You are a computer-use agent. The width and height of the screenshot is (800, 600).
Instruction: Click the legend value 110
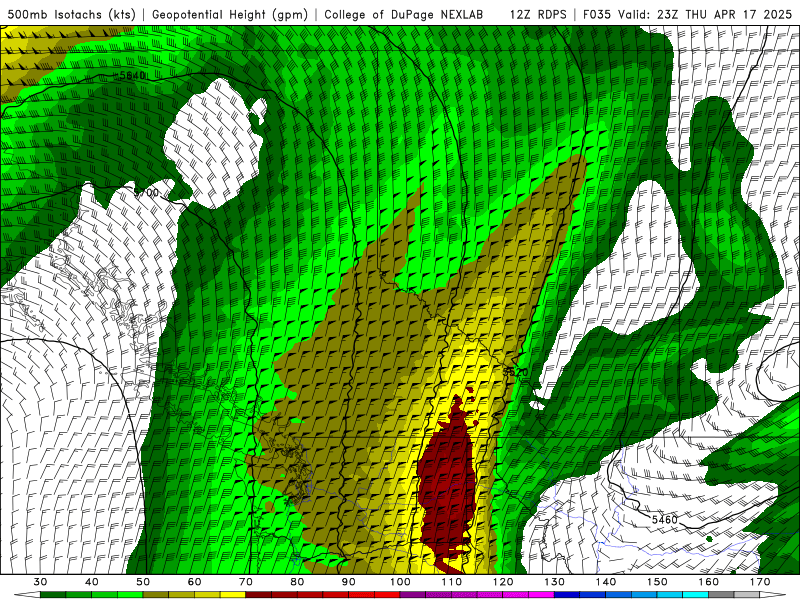click(452, 582)
